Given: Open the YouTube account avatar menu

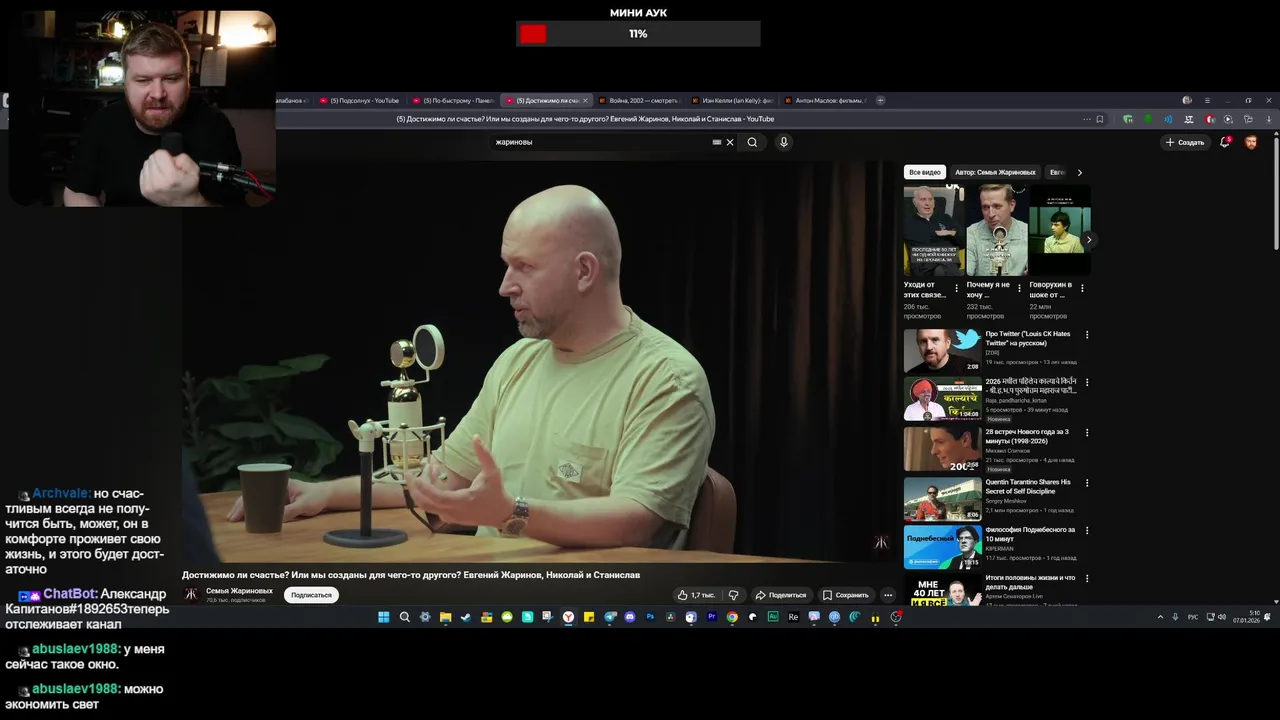Looking at the screenshot, I should [1251, 142].
